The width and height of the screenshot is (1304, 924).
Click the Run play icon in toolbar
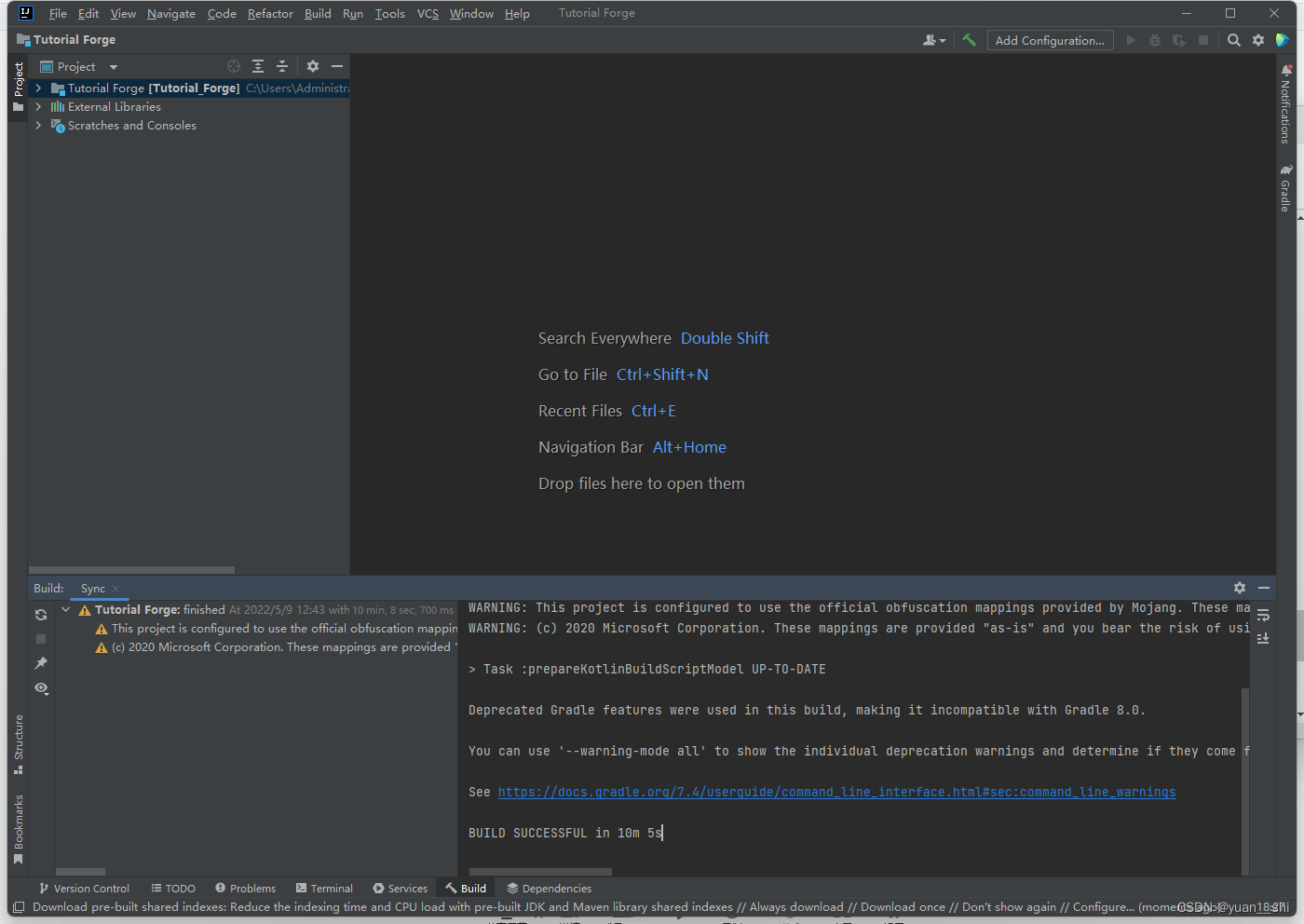click(1131, 40)
